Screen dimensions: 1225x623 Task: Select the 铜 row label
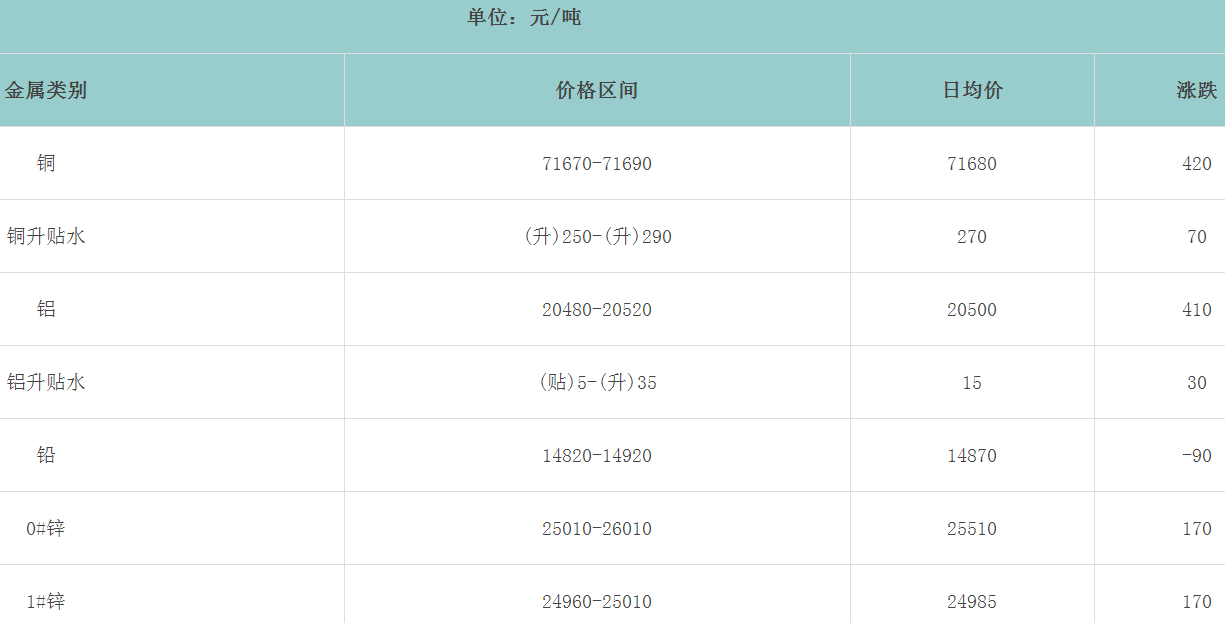coord(46,163)
